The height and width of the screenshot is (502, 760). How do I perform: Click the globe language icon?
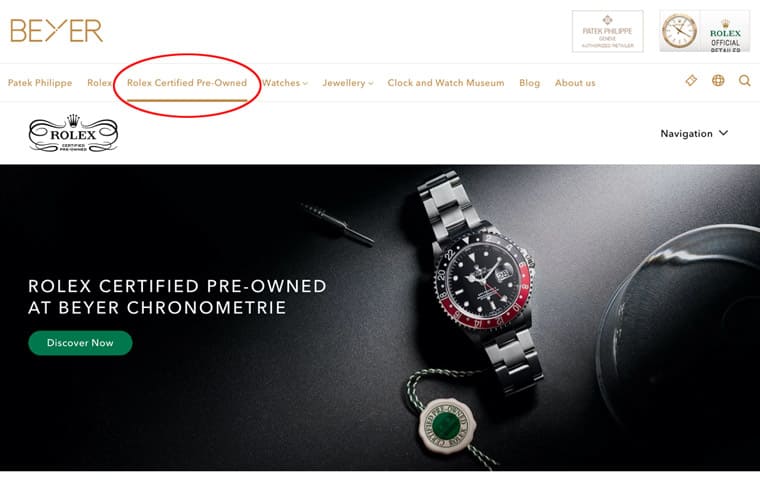coord(718,80)
